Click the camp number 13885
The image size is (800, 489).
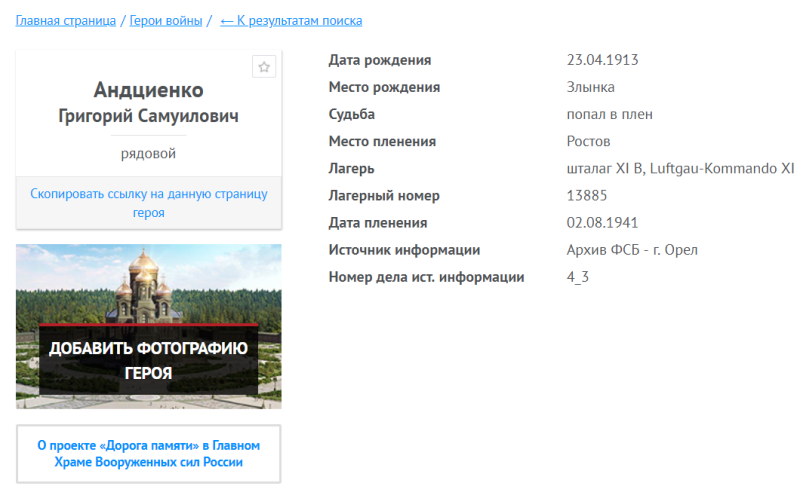[587, 195]
